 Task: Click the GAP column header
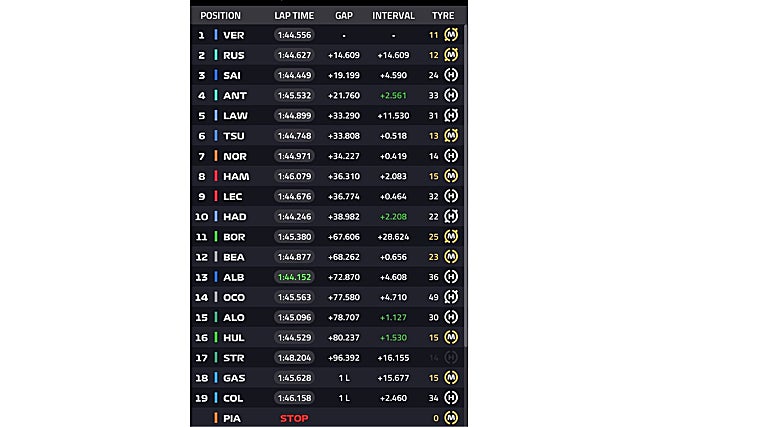click(x=344, y=16)
